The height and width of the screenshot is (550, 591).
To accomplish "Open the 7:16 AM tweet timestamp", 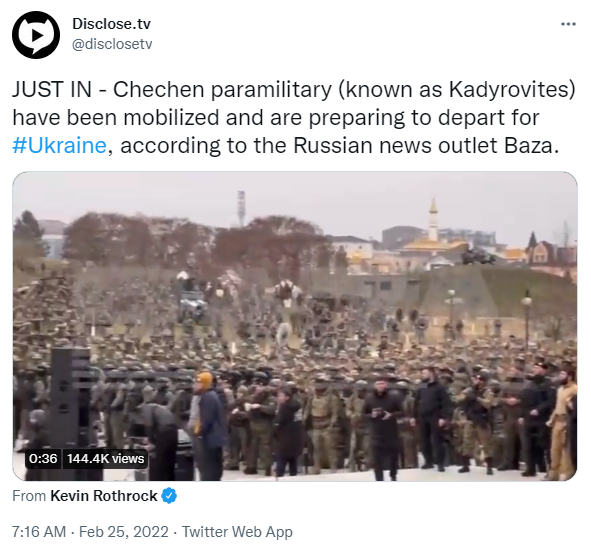I will point(39,532).
